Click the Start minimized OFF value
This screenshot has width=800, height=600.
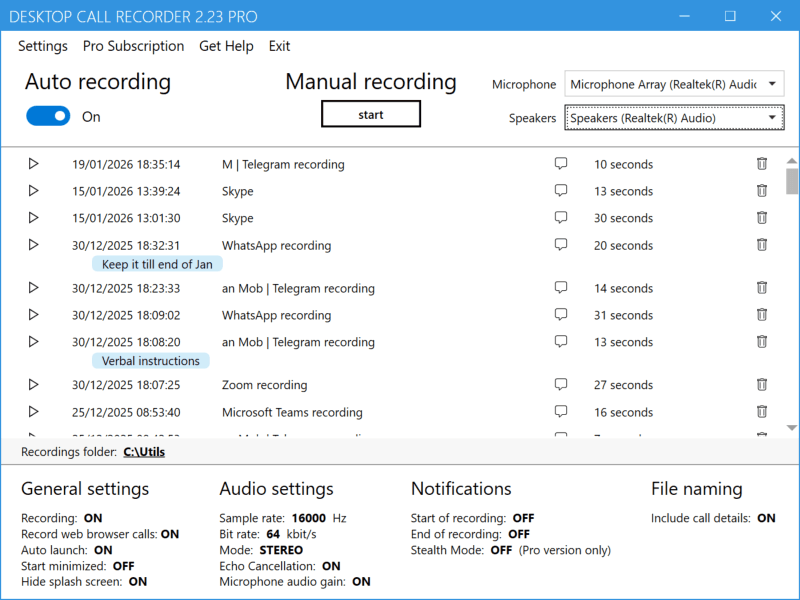123,566
